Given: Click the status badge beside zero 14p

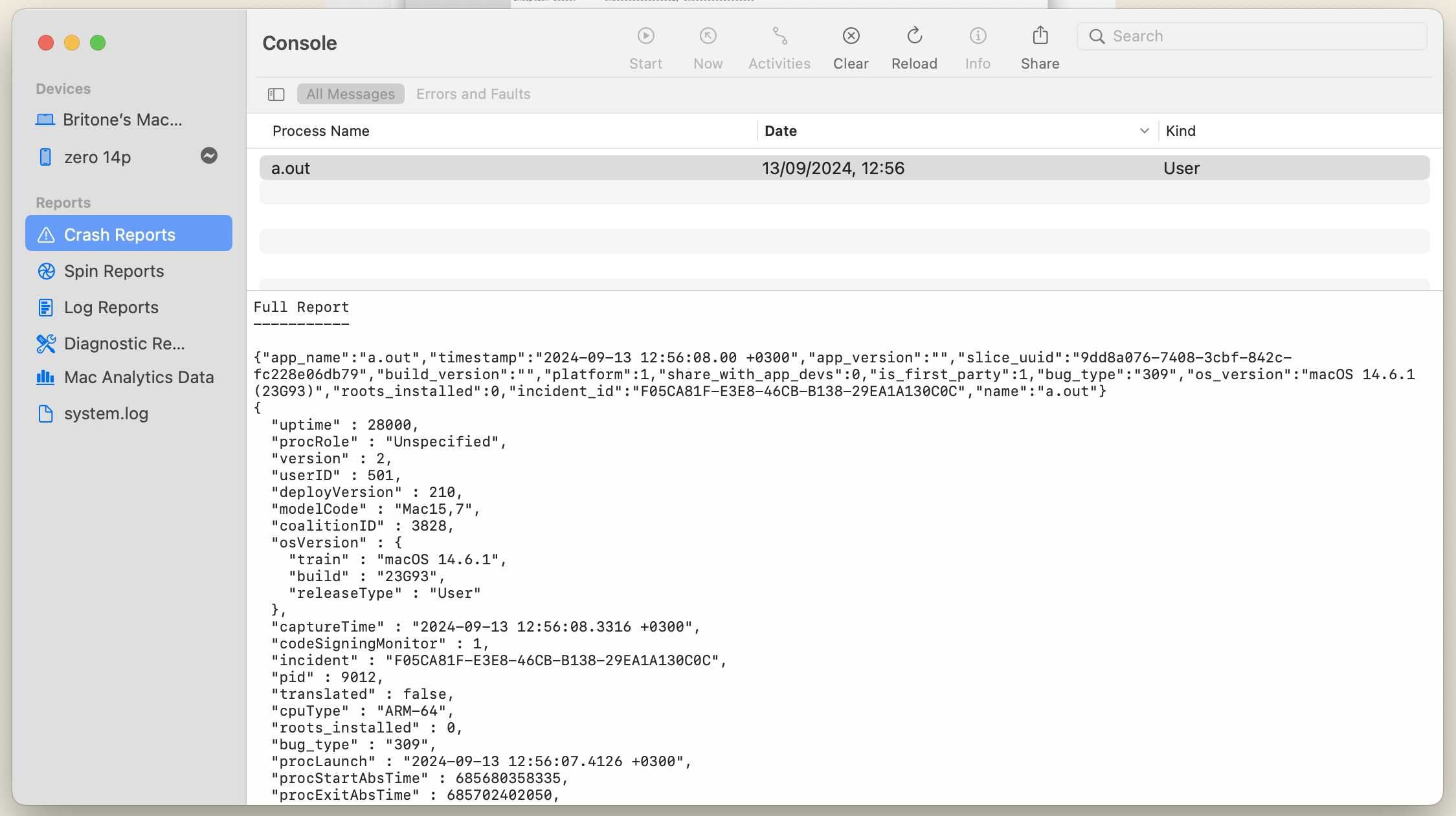Looking at the screenshot, I should pos(208,156).
